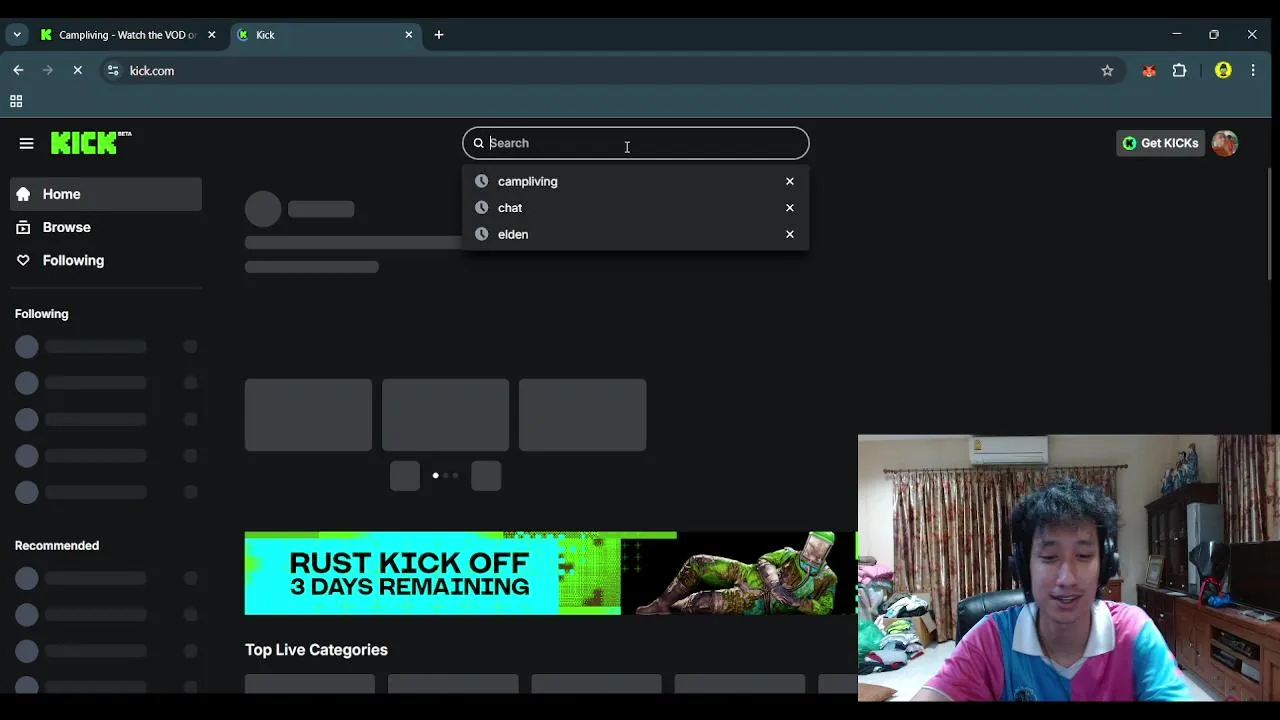1280x720 pixels.
Task: Click the 'Following' section heading in sidebar
Action: (x=42, y=314)
